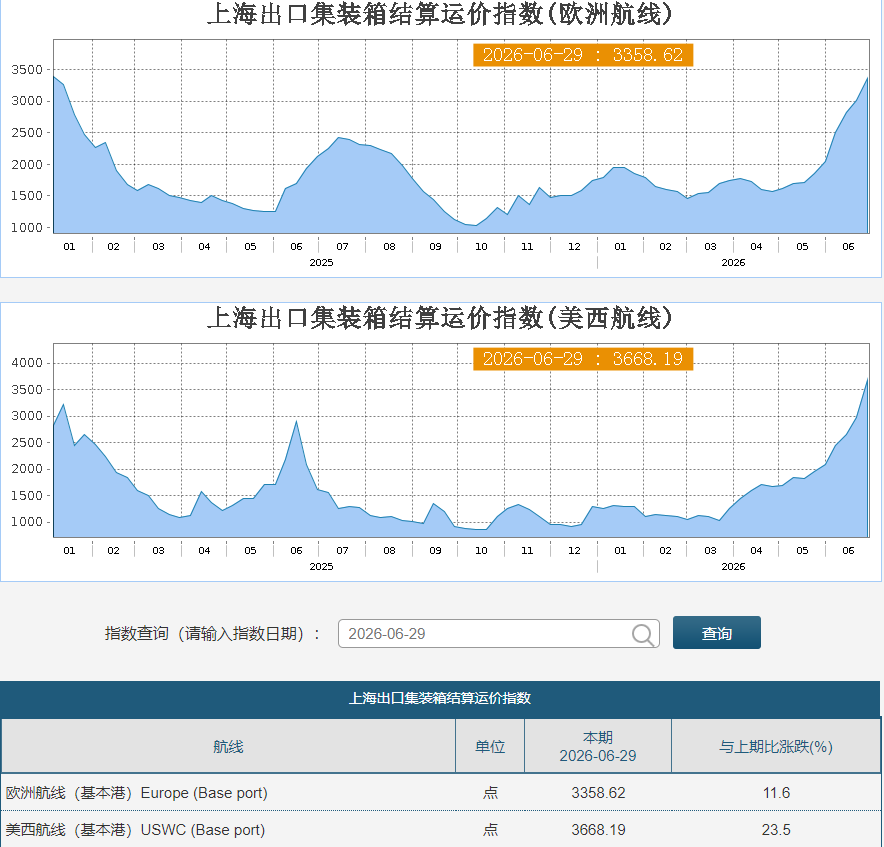This screenshot has width=884, height=847.
Task: Select the 欧洲航线 Europe (Base port) row label
Action: [136, 793]
